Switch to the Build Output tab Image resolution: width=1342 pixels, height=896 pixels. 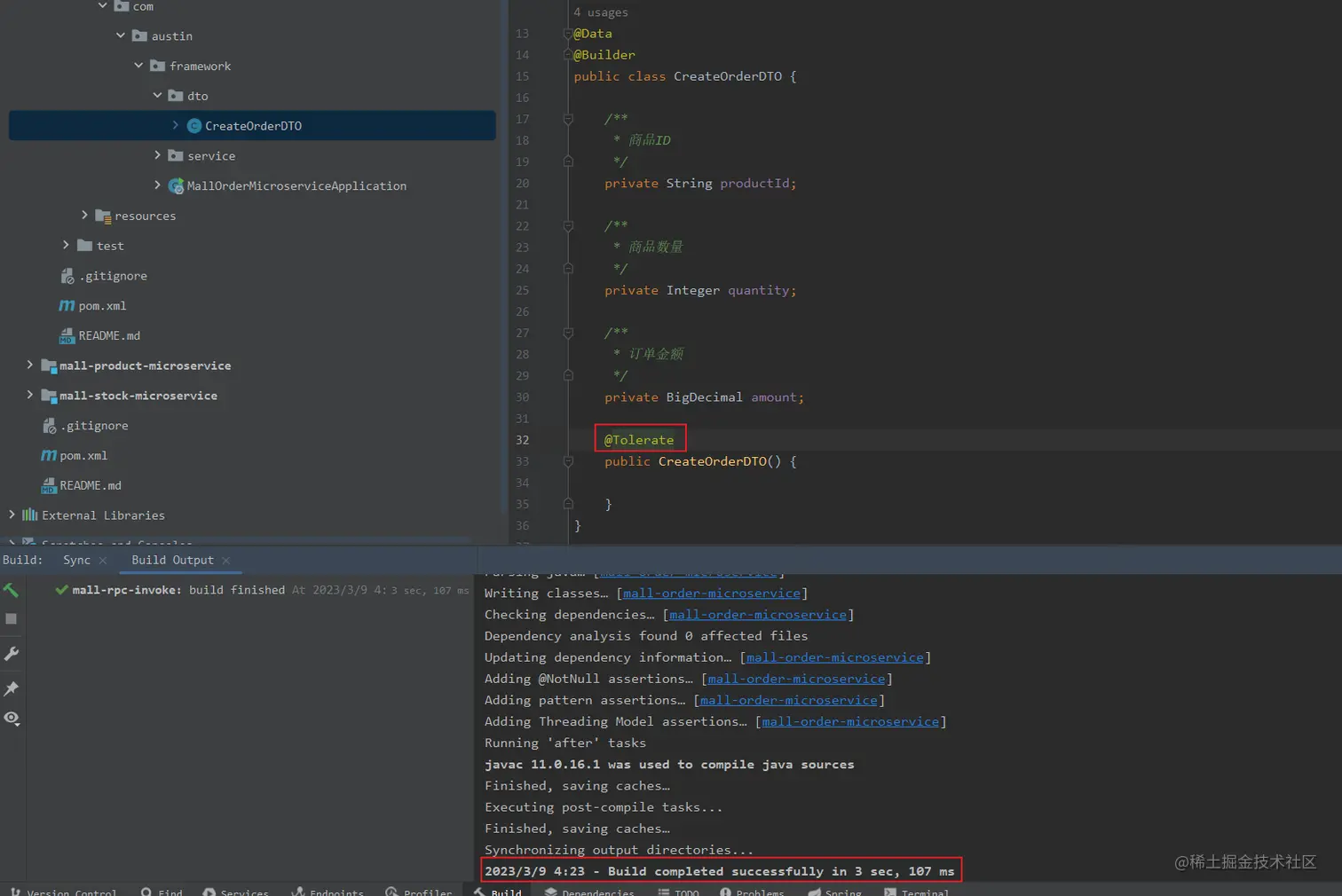[x=173, y=561]
